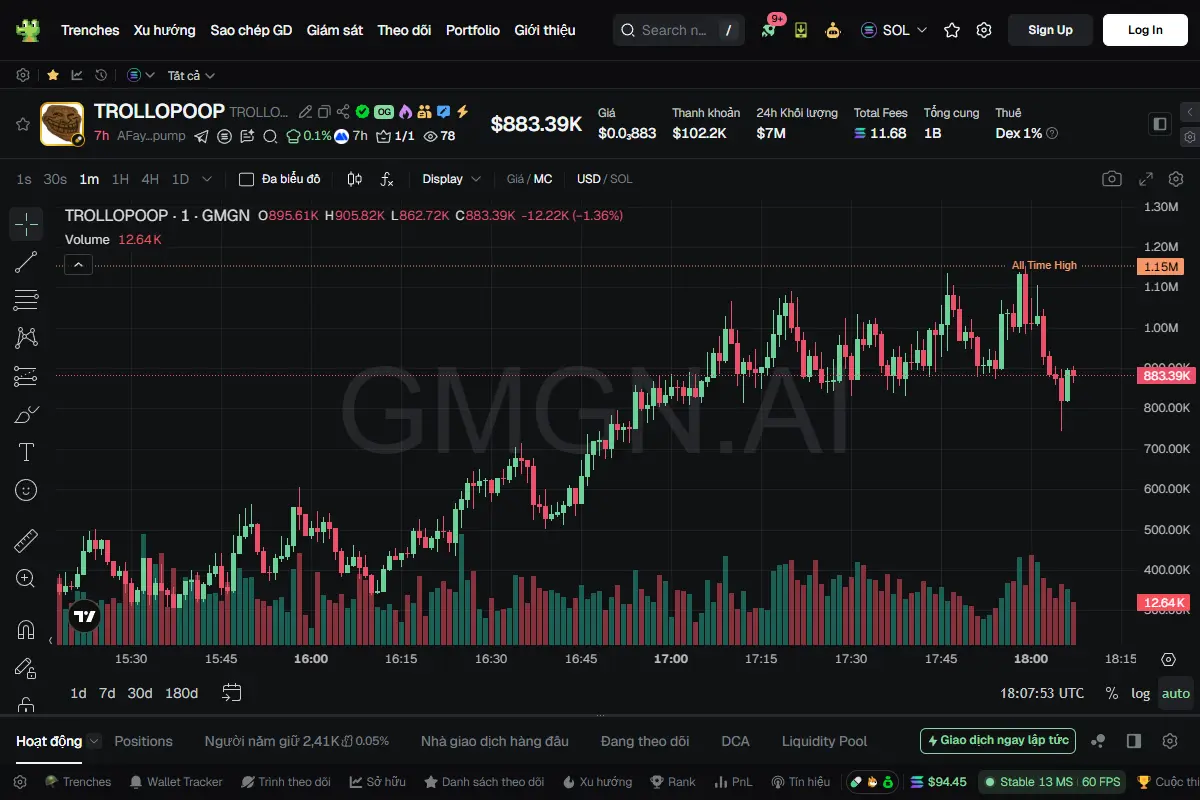Open the emoji icons tool

click(26, 490)
